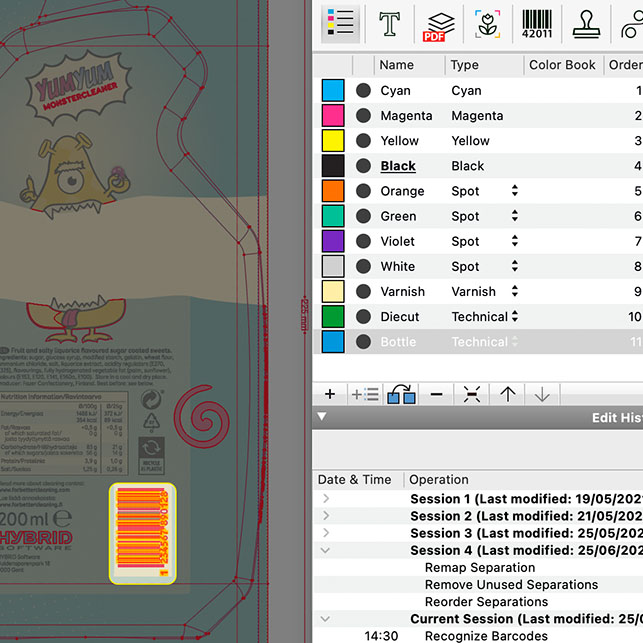643x643 pixels.
Task: Toggle visibility dot for Green
Action: coord(363,216)
